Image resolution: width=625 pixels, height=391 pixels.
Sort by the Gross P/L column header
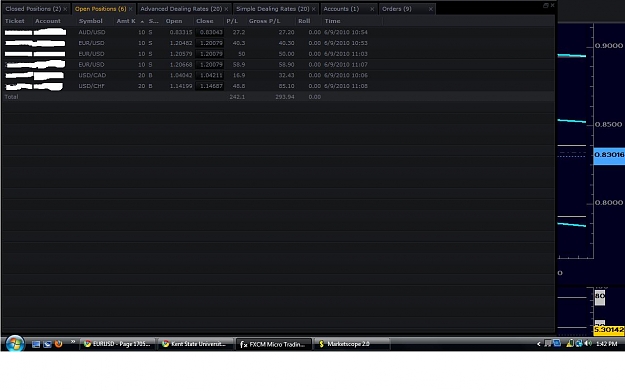[x=264, y=21]
